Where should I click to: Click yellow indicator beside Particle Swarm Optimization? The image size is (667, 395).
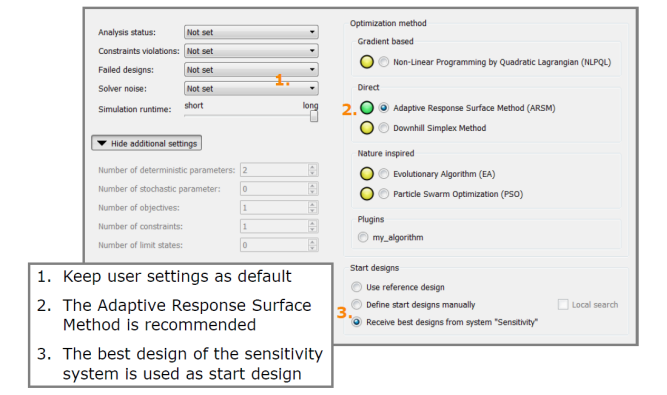click(367, 194)
